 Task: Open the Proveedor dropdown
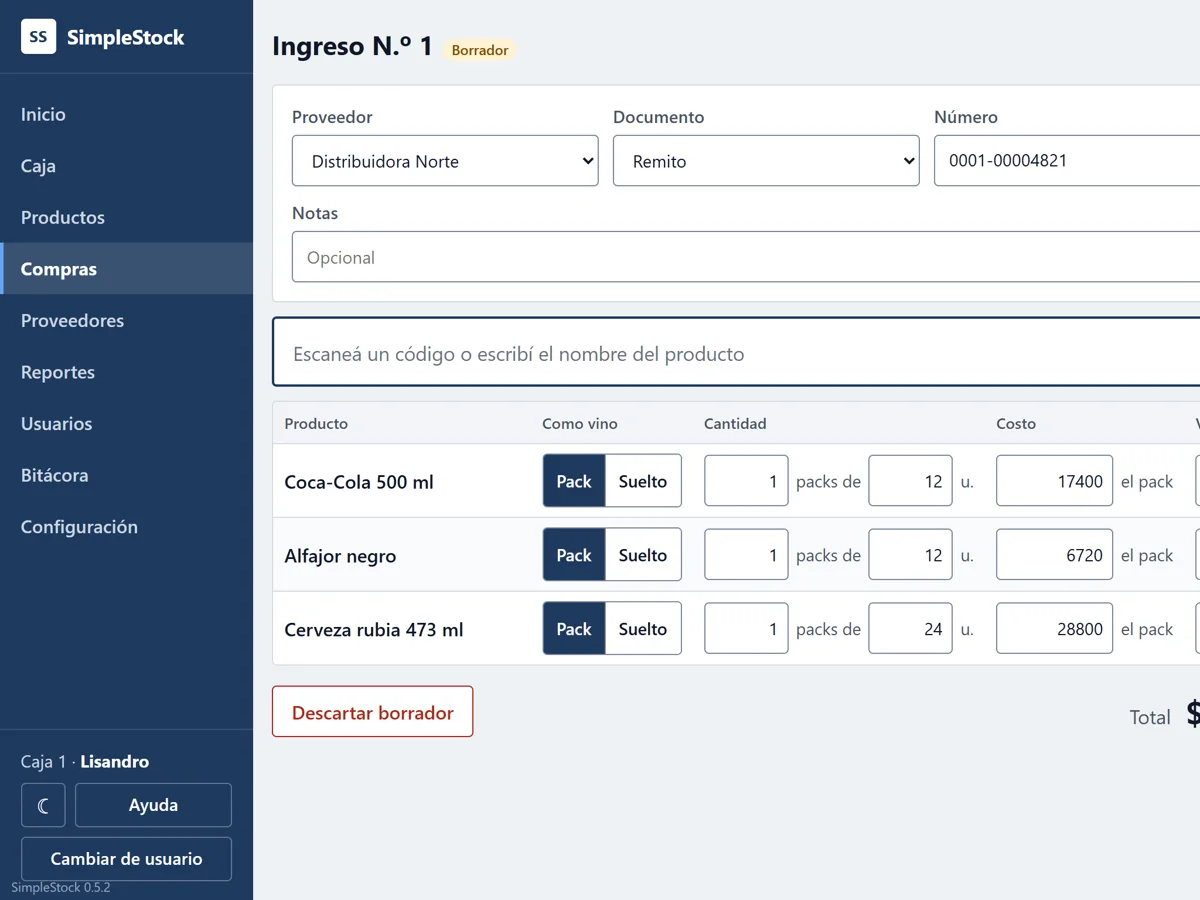[x=445, y=161]
